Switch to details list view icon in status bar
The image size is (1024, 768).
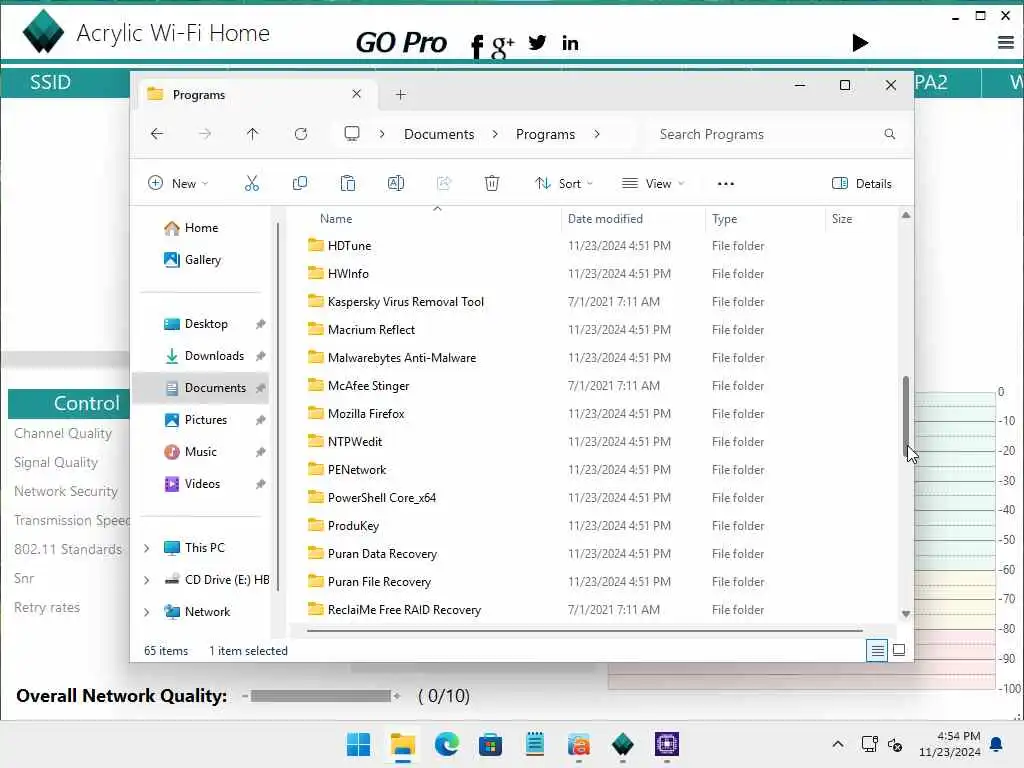(x=877, y=650)
